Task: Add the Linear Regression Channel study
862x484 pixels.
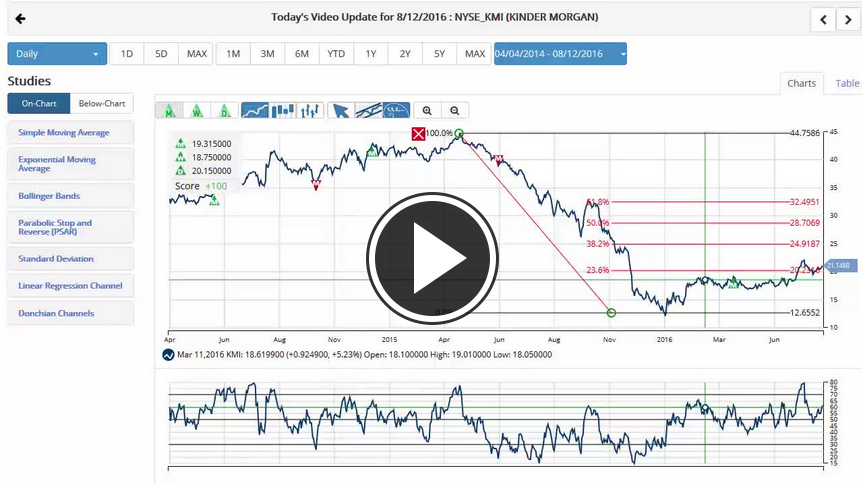Action: [71, 286]
